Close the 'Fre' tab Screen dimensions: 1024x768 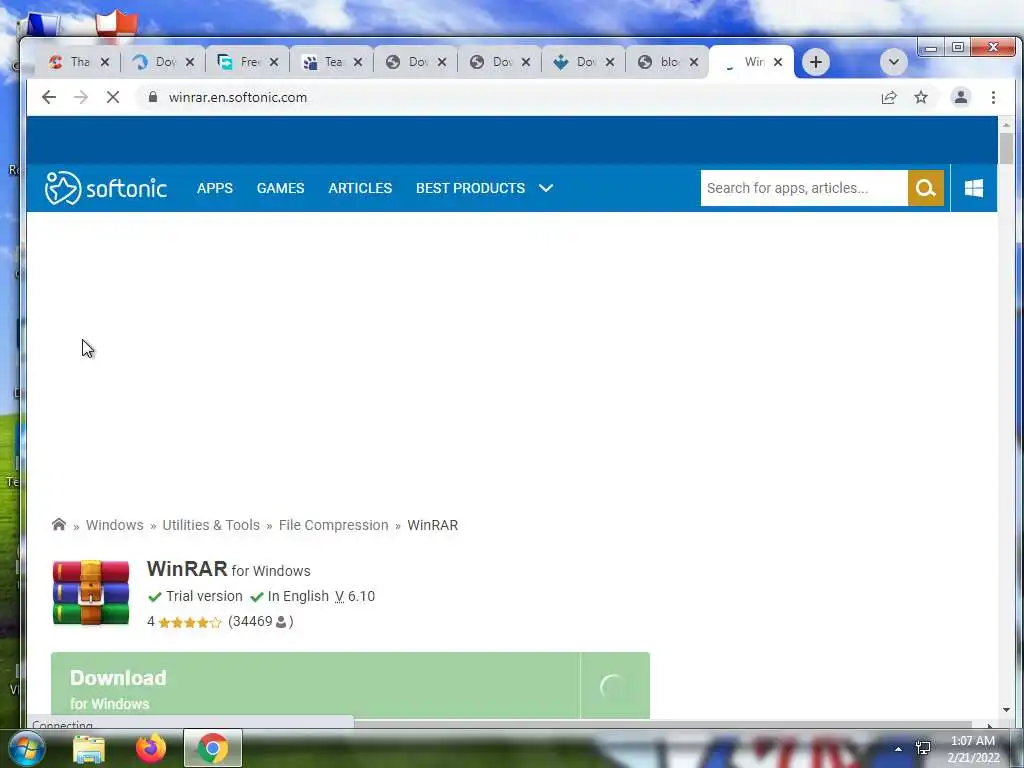274,62
